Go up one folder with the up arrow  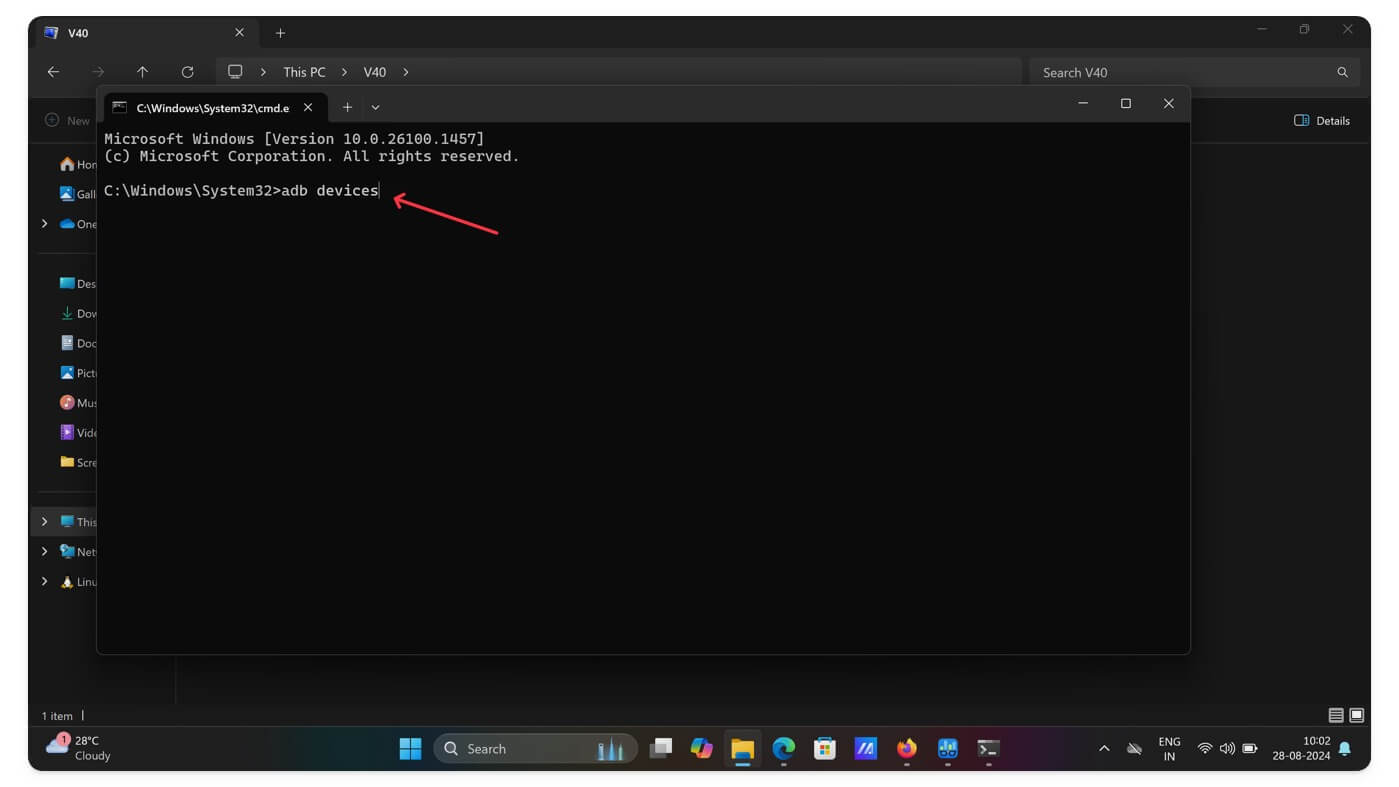(142, 72)
